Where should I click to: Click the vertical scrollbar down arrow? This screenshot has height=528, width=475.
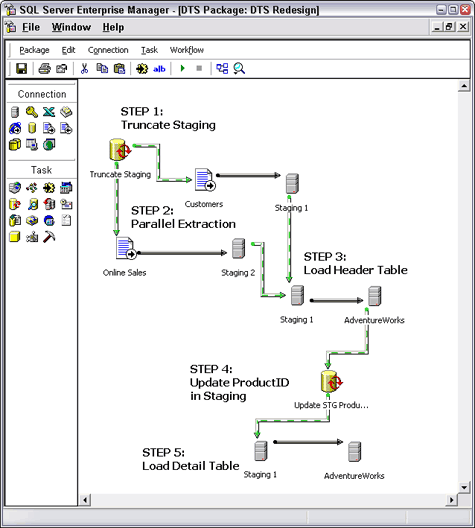coord(464,487)
